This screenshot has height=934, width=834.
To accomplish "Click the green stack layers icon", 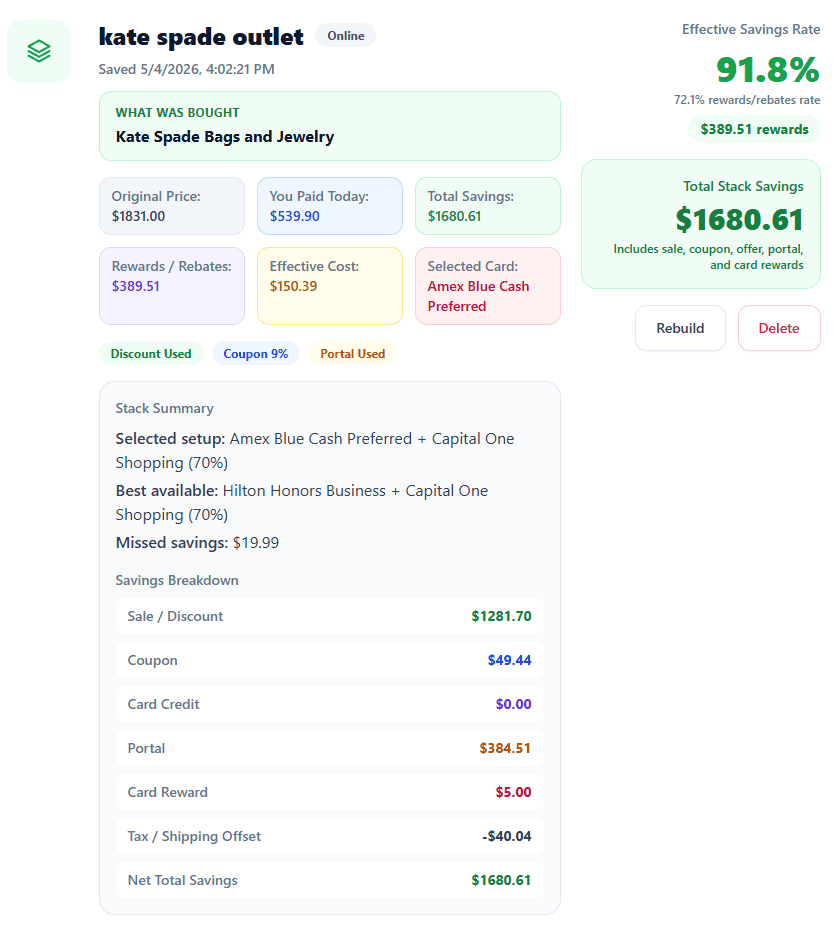I will pos(39,51).
